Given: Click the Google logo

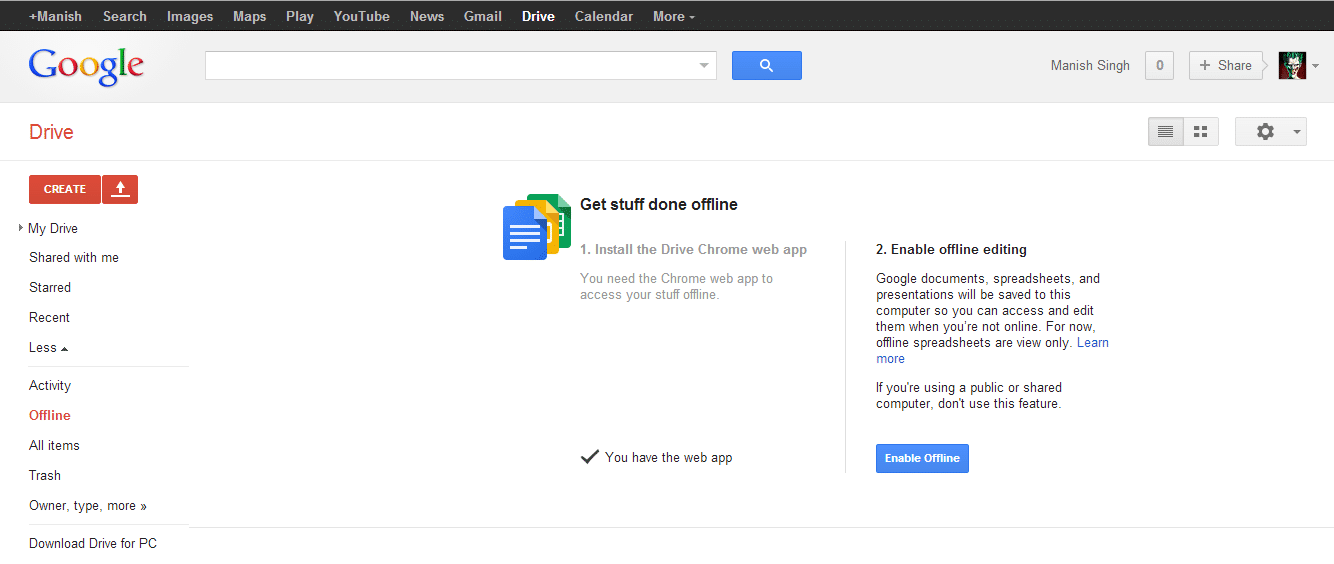Looking at the screenshot, I should 86,66.
